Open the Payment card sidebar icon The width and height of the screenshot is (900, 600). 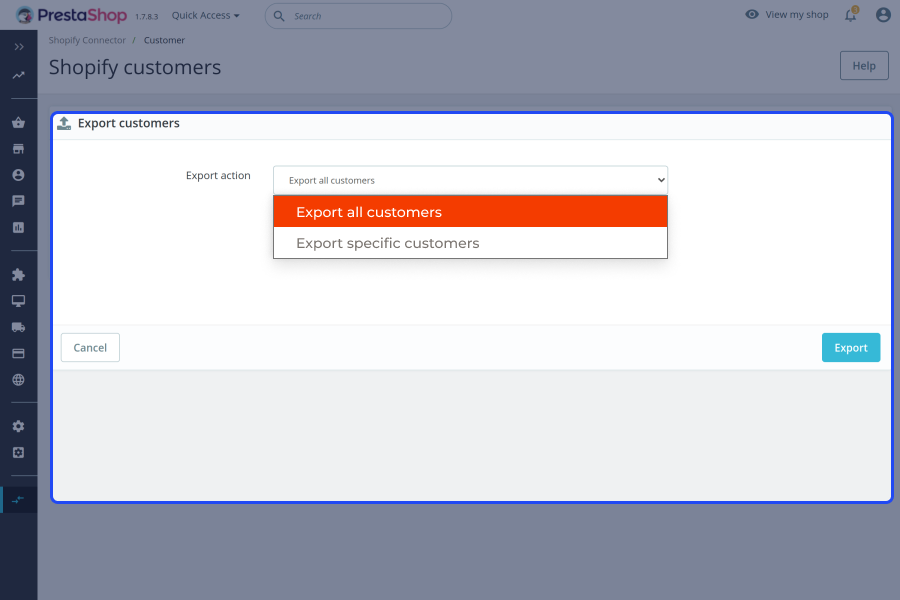[18, 353]
